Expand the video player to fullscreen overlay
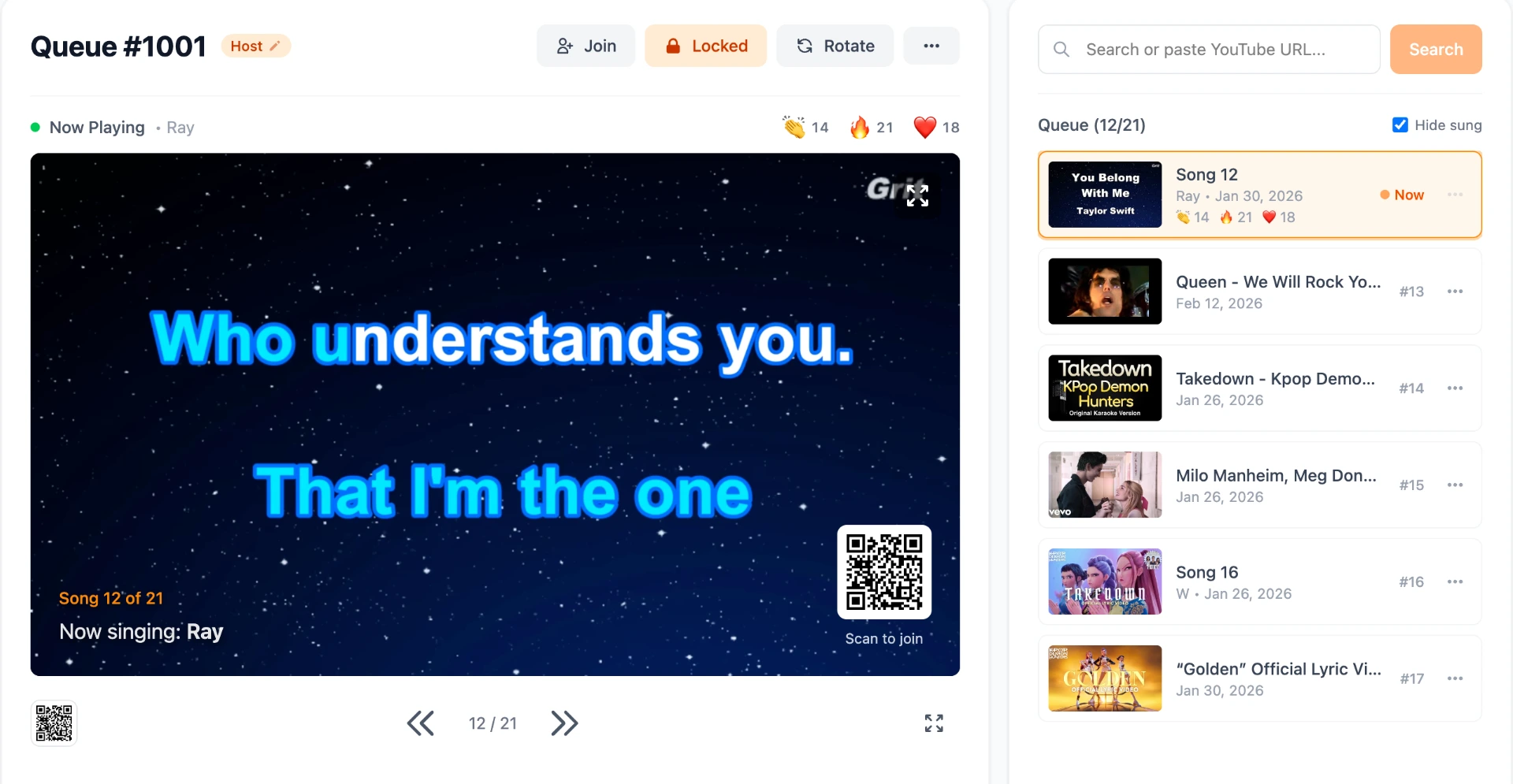Viewport: 1513px width, 784px height. point(917,195)
